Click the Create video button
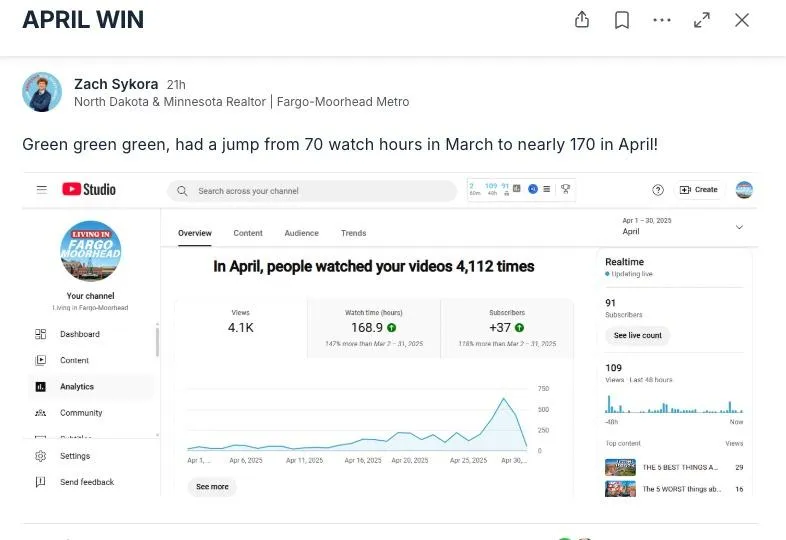This screenshot has height=540, width=786. pos(699,190)
